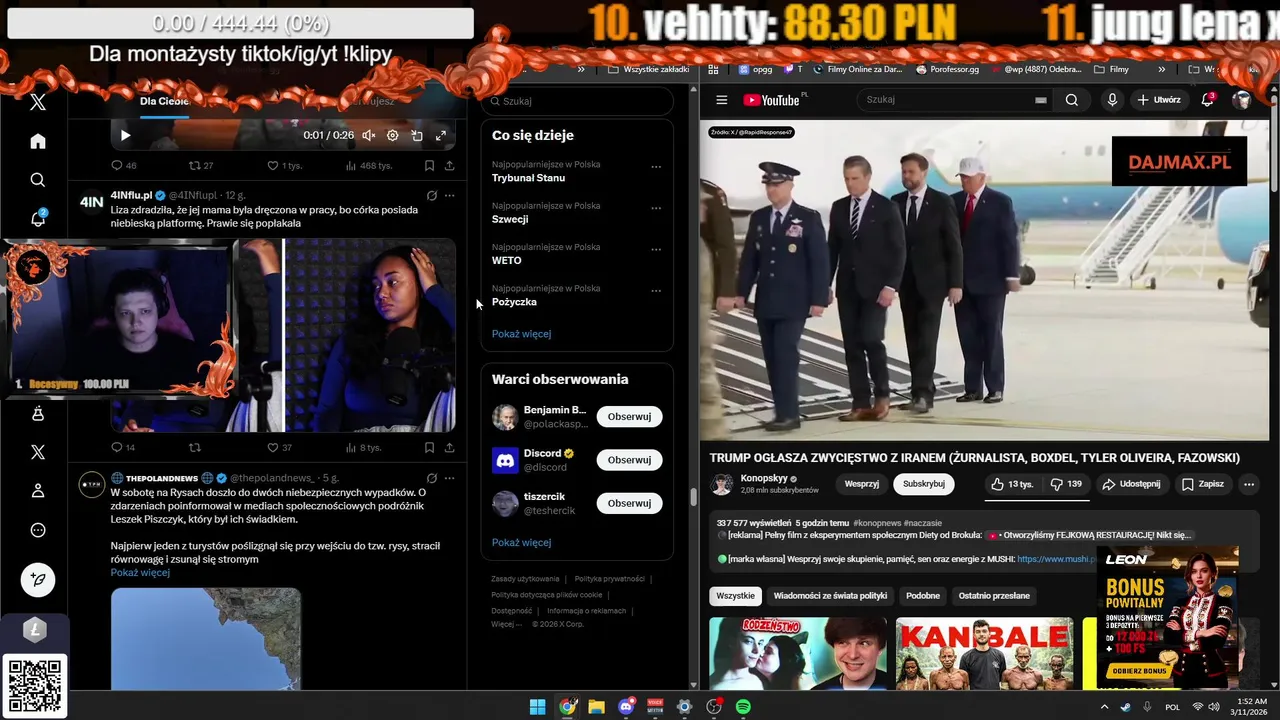
Task: Select Wiadomości ze świata polityki chip
Action: (830, 596)
